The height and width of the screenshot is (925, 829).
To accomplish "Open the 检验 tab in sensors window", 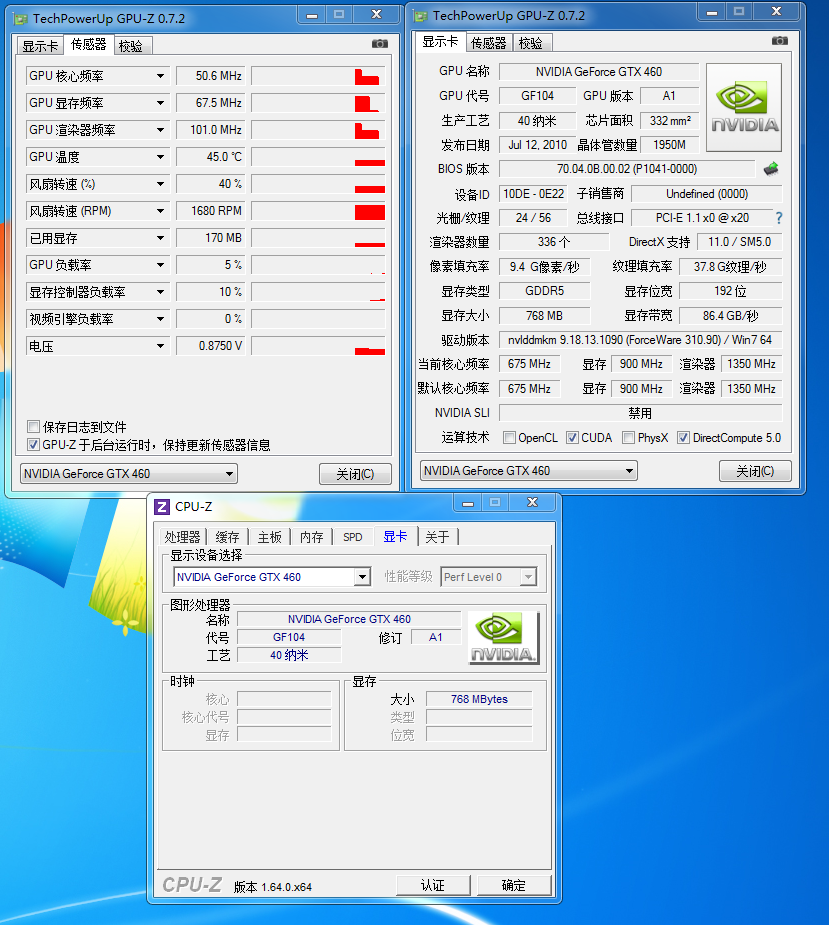I will [130, 45].
